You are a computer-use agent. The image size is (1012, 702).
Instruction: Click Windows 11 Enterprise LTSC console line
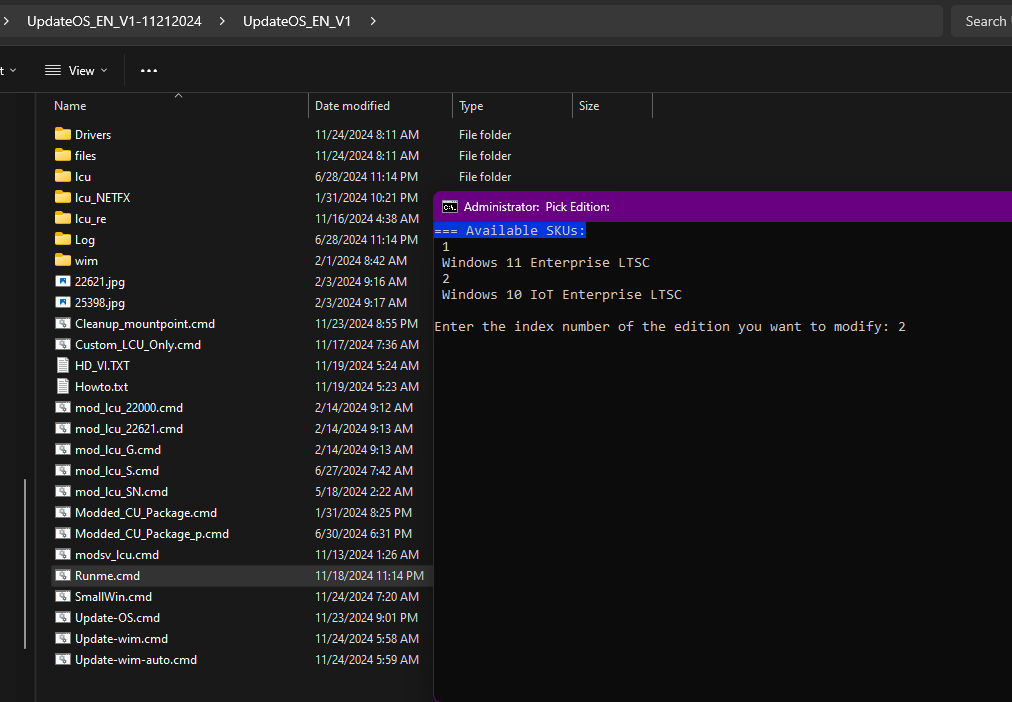(x=545, y=263)
